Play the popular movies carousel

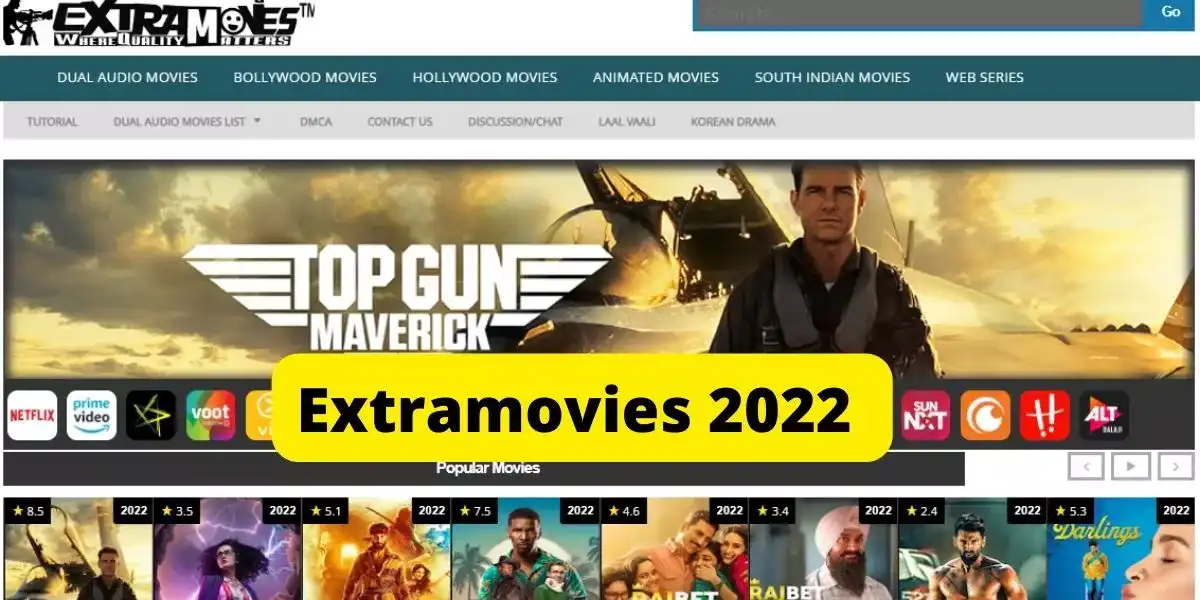point(1131,466)
